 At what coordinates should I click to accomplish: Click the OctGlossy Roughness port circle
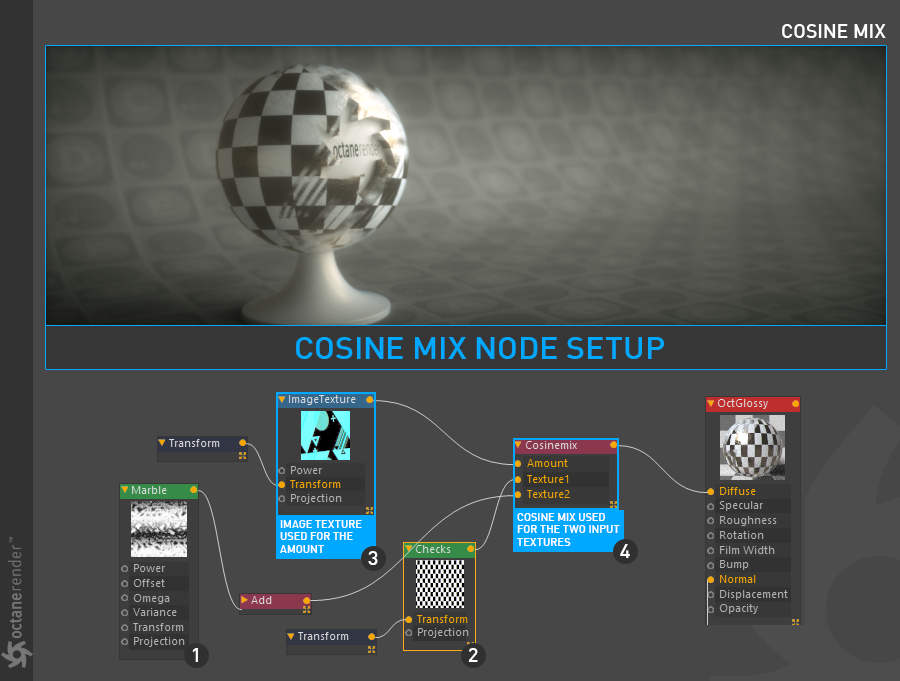[711, 521]
